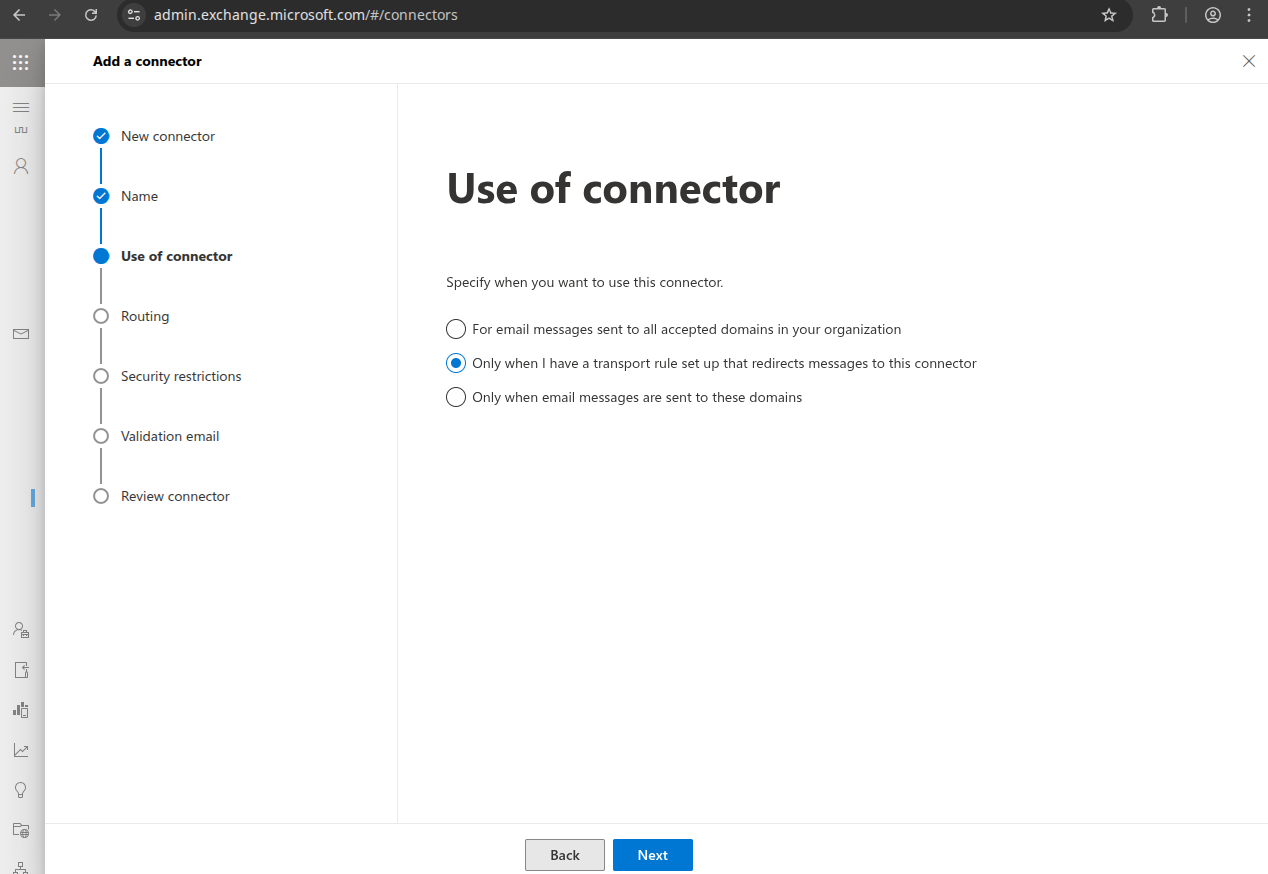Open Public folders globe-folder icon in sidebar

(x=21, y=830)
